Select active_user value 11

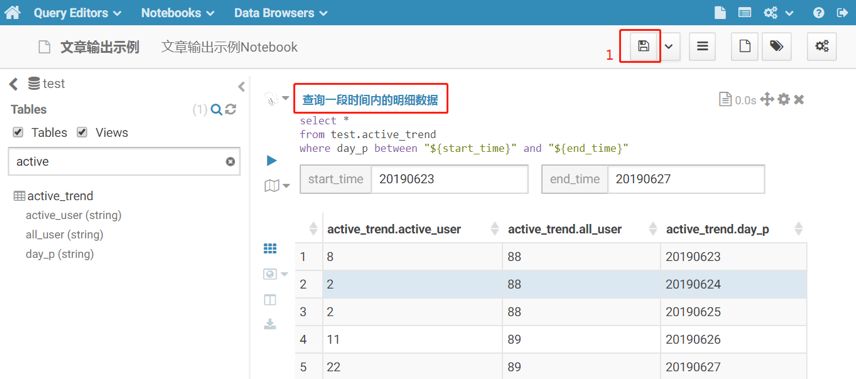(x=412, y=340)
